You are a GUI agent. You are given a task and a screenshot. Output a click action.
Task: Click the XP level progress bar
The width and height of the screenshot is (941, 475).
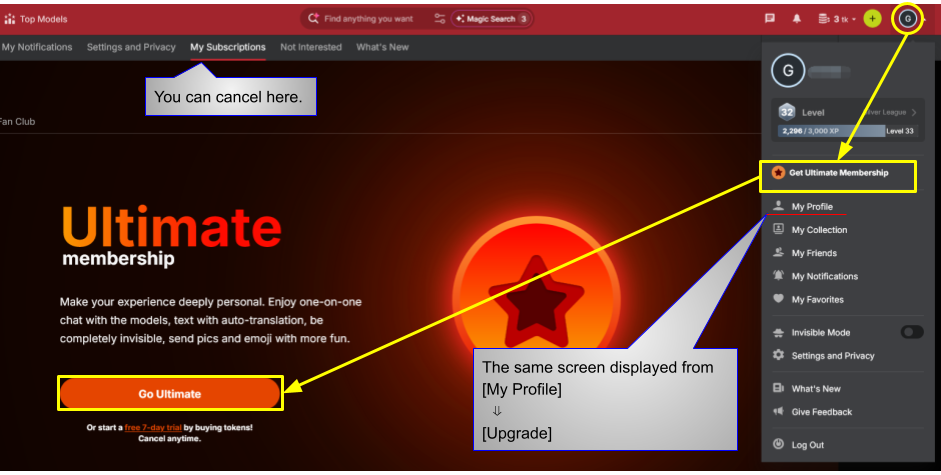click(x=848, y=131)
